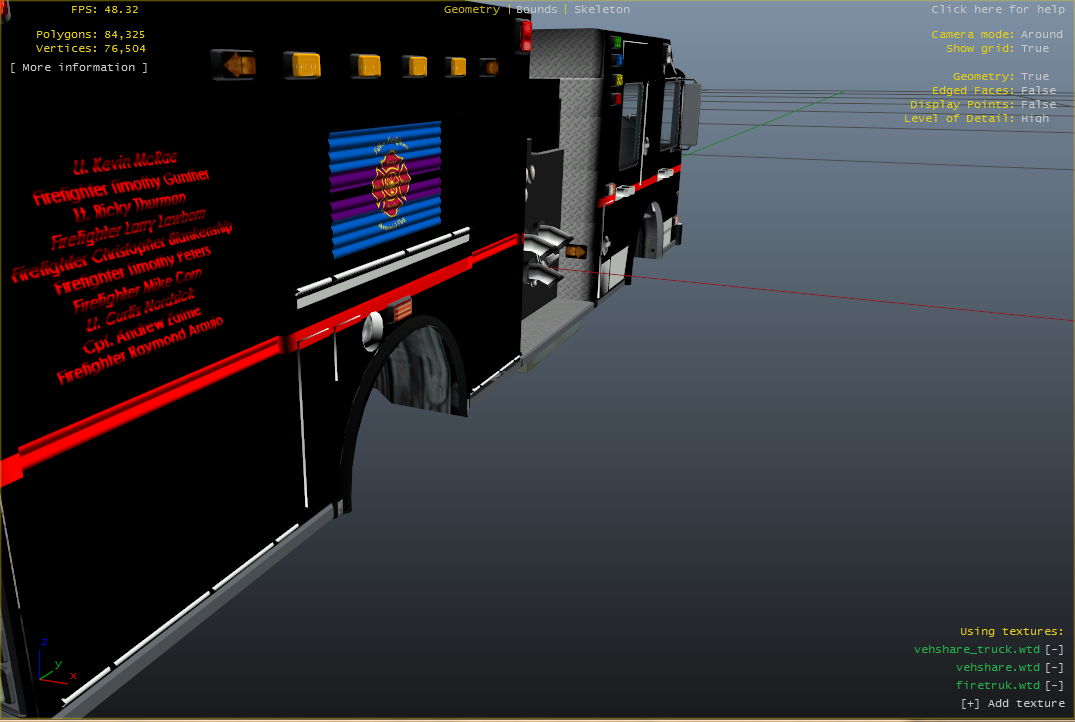Select the vehshare_truck.wtd texture name
The image size is (1075, 722).
click(976, 649)
